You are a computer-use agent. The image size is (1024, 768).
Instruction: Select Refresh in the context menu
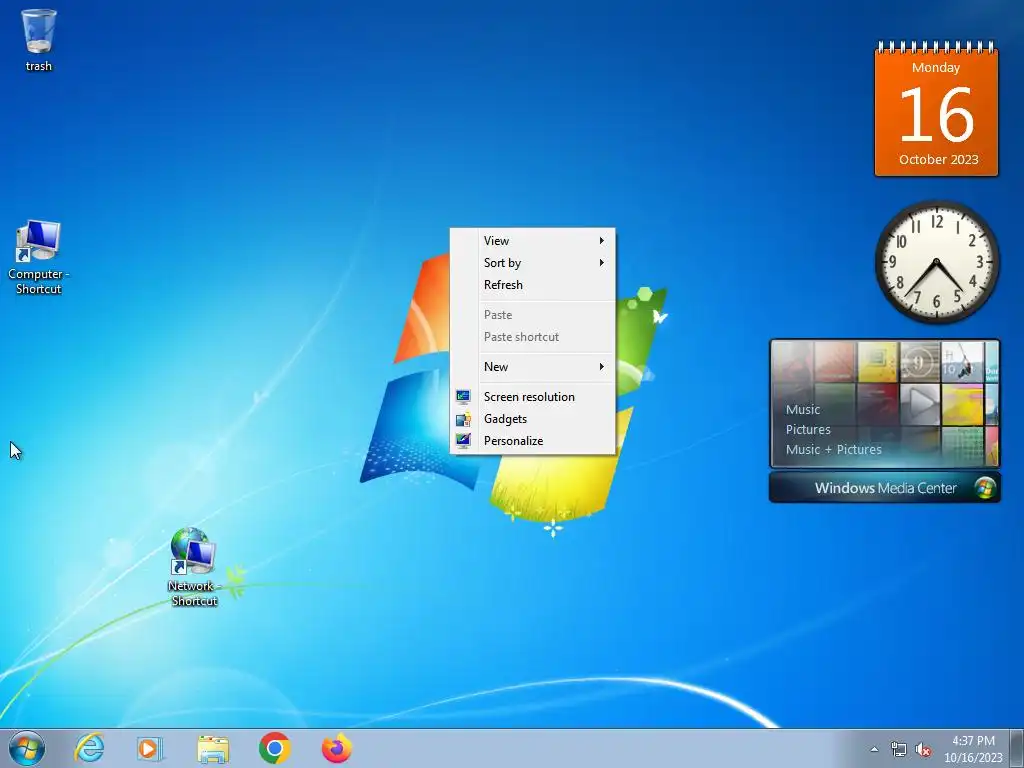532,285
